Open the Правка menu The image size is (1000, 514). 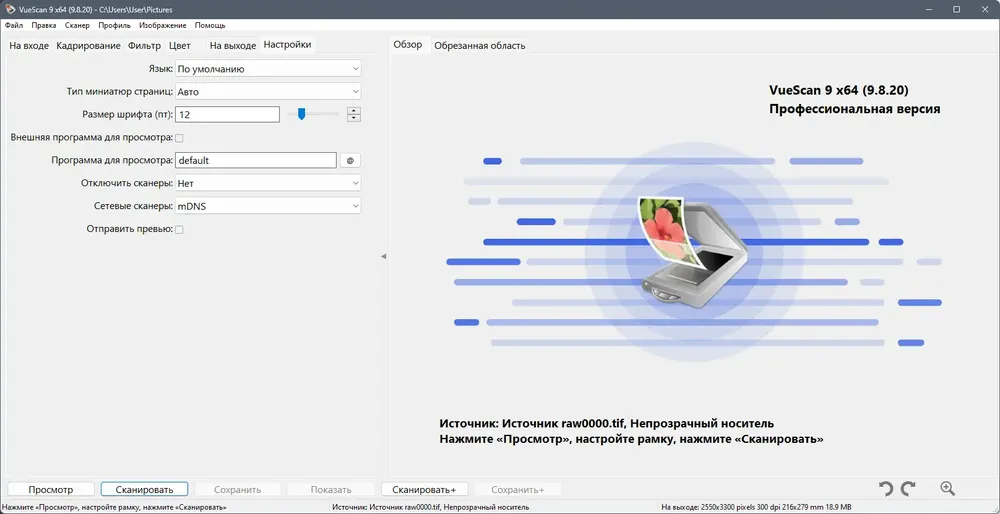[x=44, y=26]
